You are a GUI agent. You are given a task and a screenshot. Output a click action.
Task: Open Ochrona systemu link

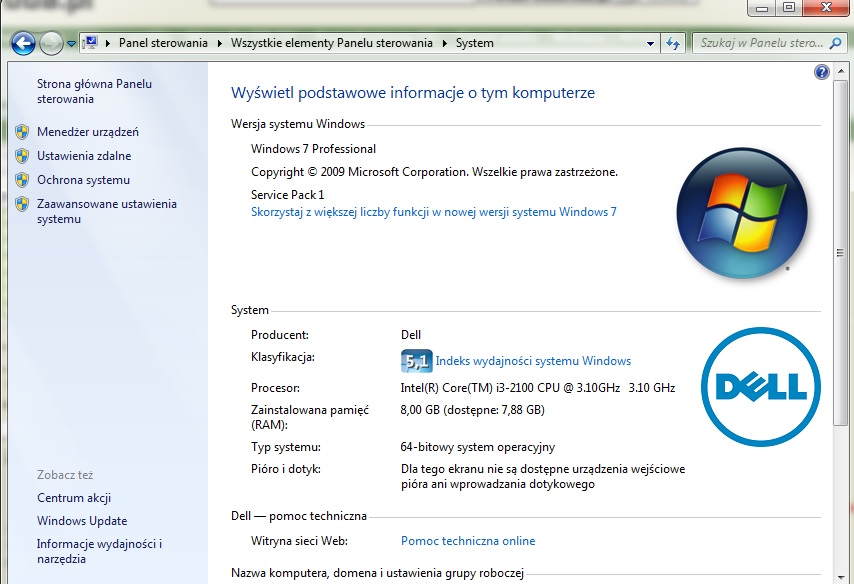click(83, 180)
